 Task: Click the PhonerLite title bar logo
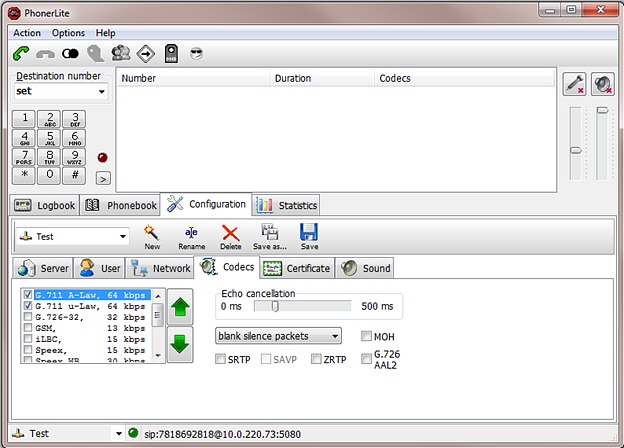click(14, 13)
